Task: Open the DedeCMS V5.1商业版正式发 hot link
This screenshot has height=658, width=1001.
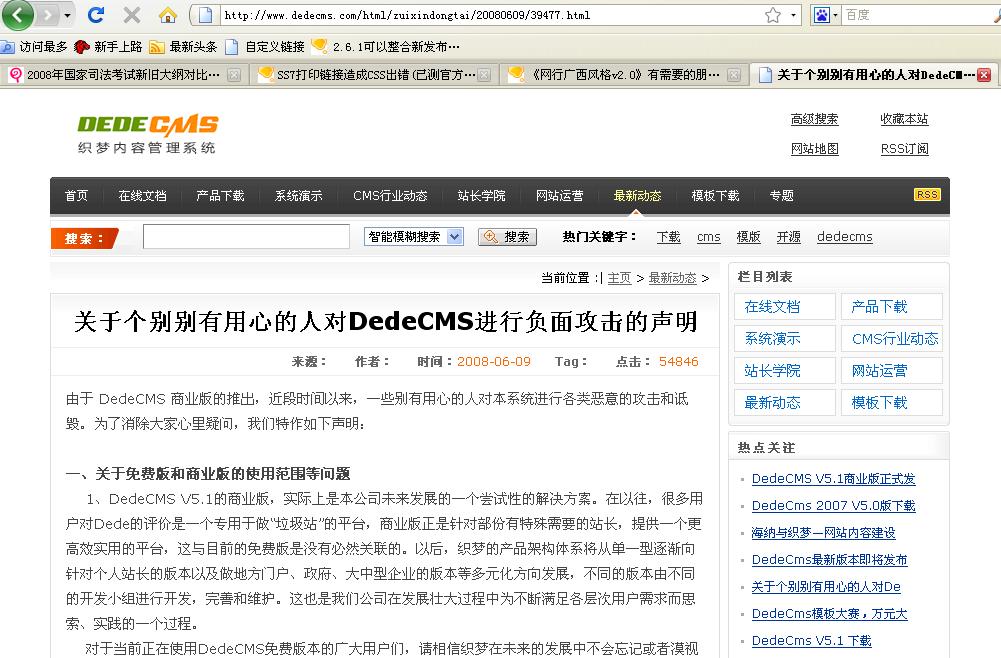Action: (x=833, y=479)
